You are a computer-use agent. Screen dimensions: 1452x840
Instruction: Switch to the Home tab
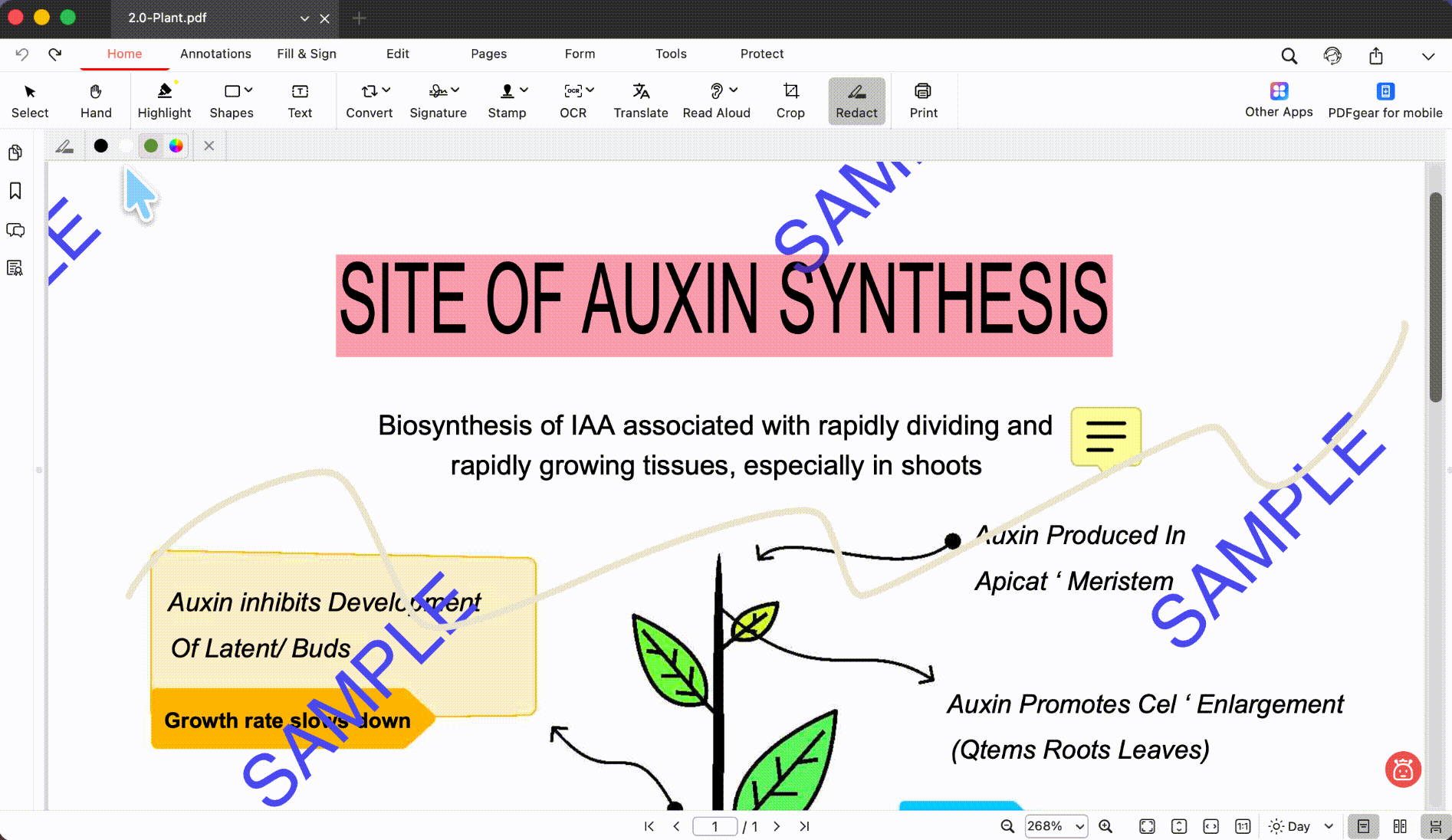(x=124, y=54)
